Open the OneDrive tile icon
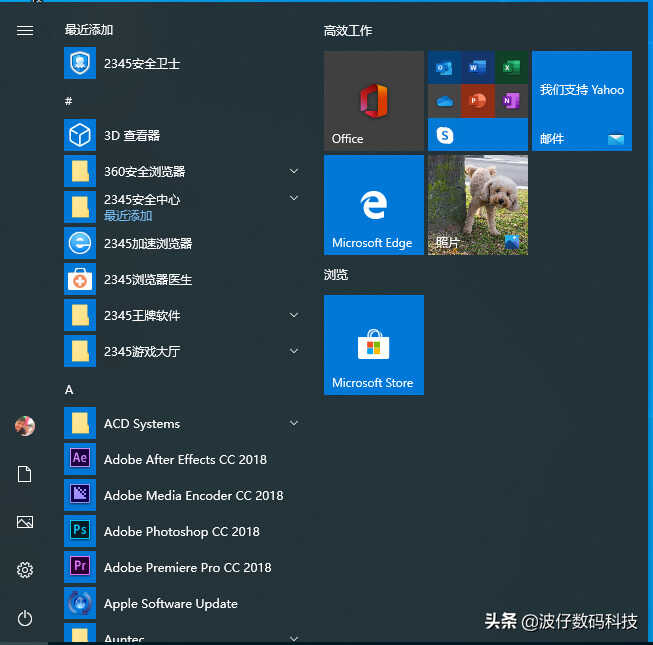 [x=444, y=101]
